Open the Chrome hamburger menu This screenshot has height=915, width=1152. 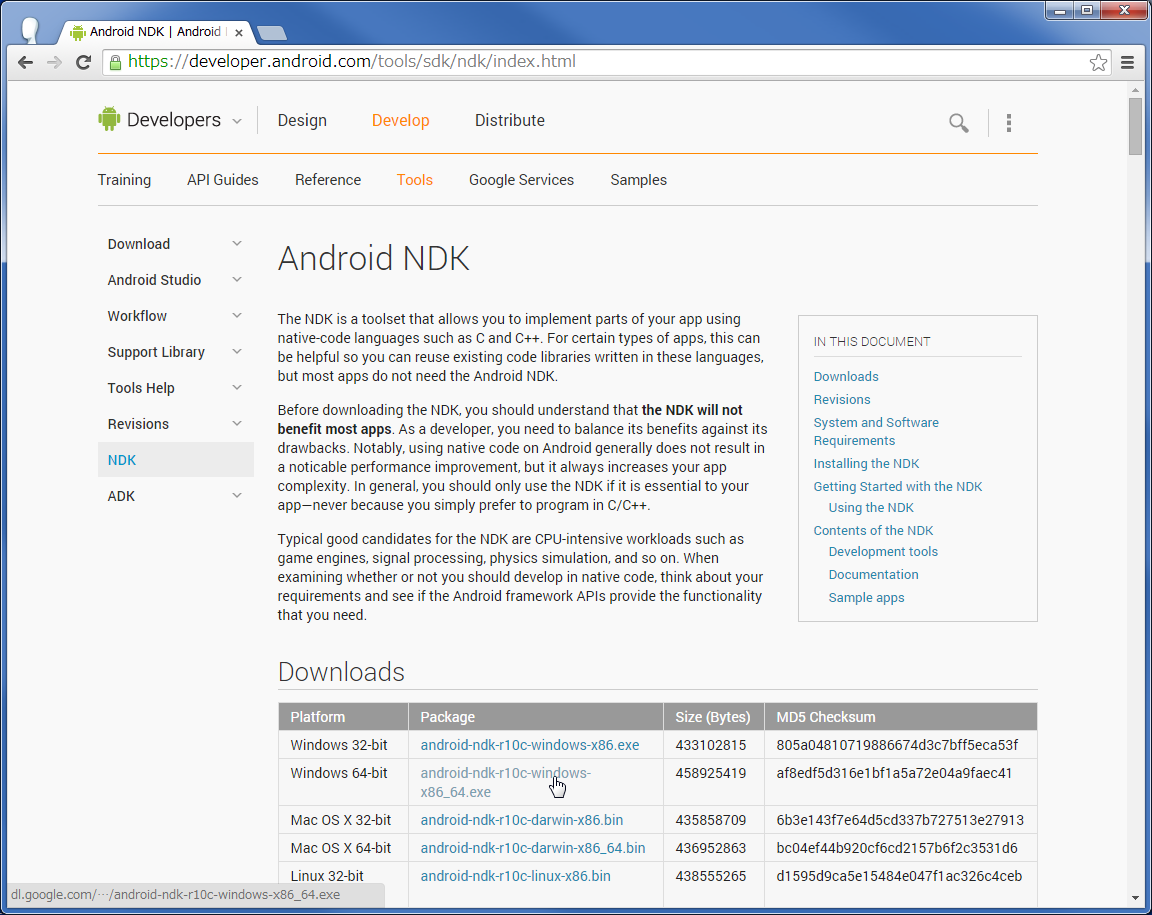[x=1128, y=62]
